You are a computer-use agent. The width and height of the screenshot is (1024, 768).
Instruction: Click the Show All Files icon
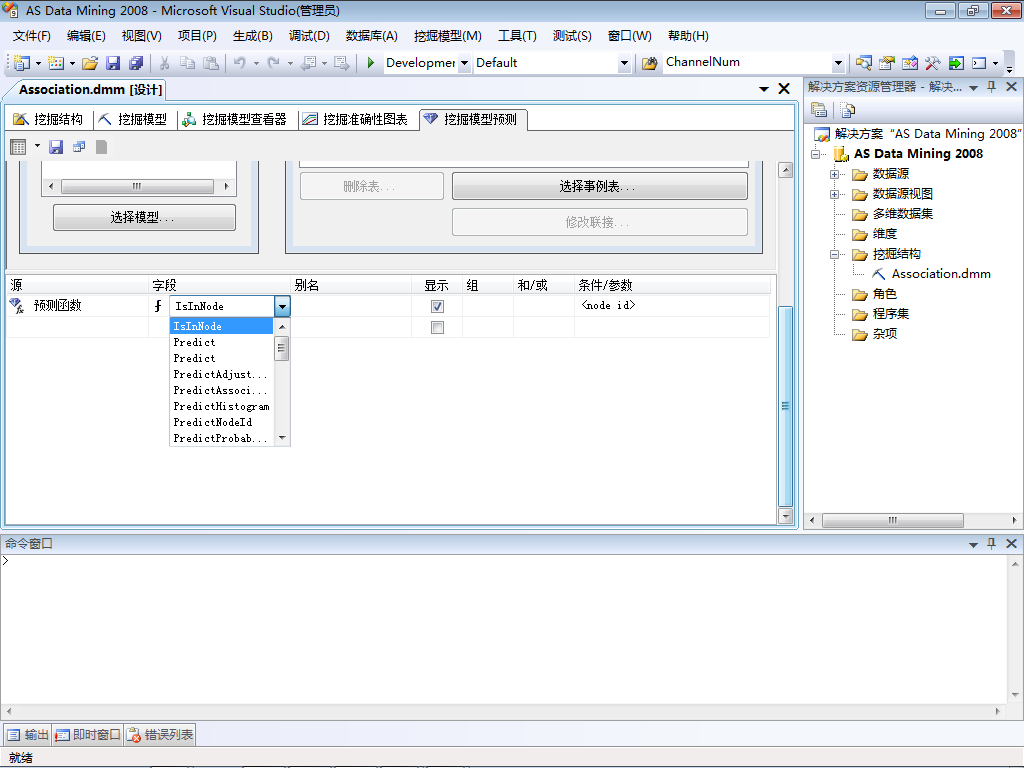848,110
